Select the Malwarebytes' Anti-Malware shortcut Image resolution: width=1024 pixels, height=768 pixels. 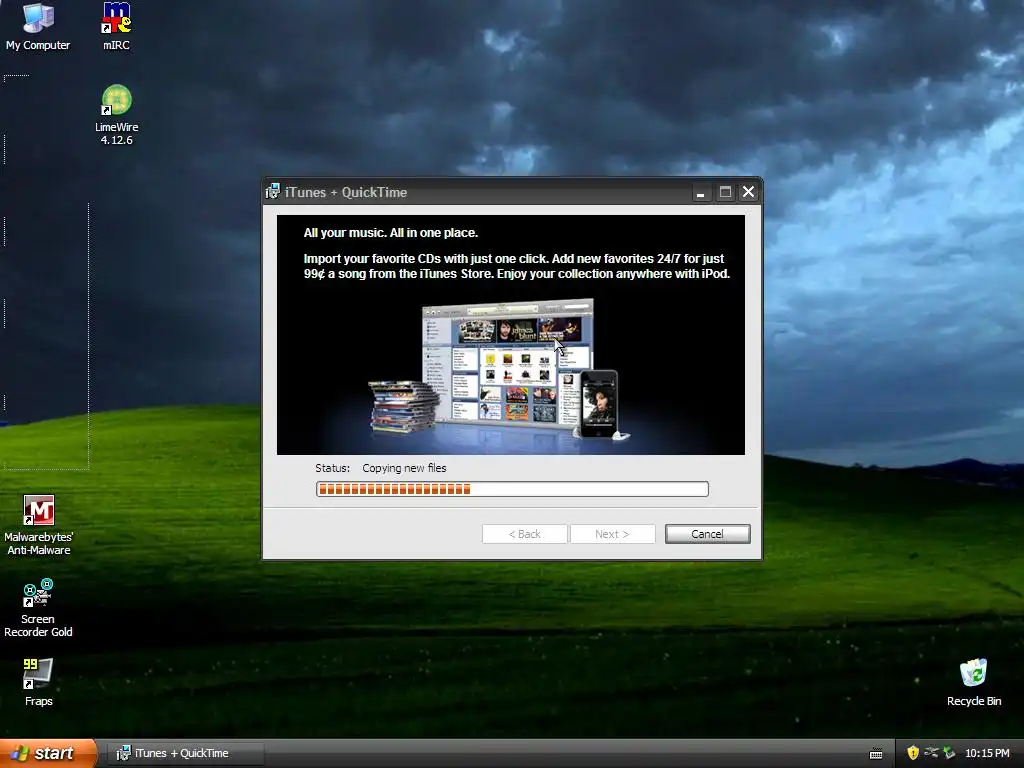pos(39,525)
